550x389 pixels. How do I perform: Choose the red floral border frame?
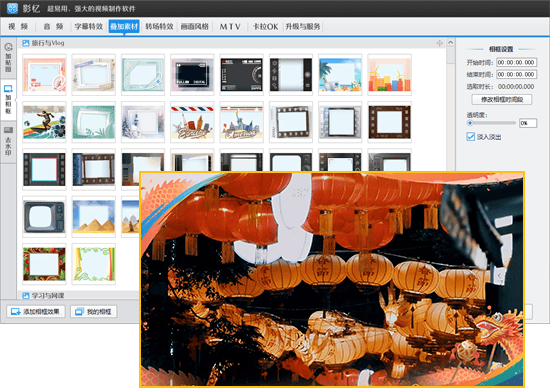click(44, 264)
